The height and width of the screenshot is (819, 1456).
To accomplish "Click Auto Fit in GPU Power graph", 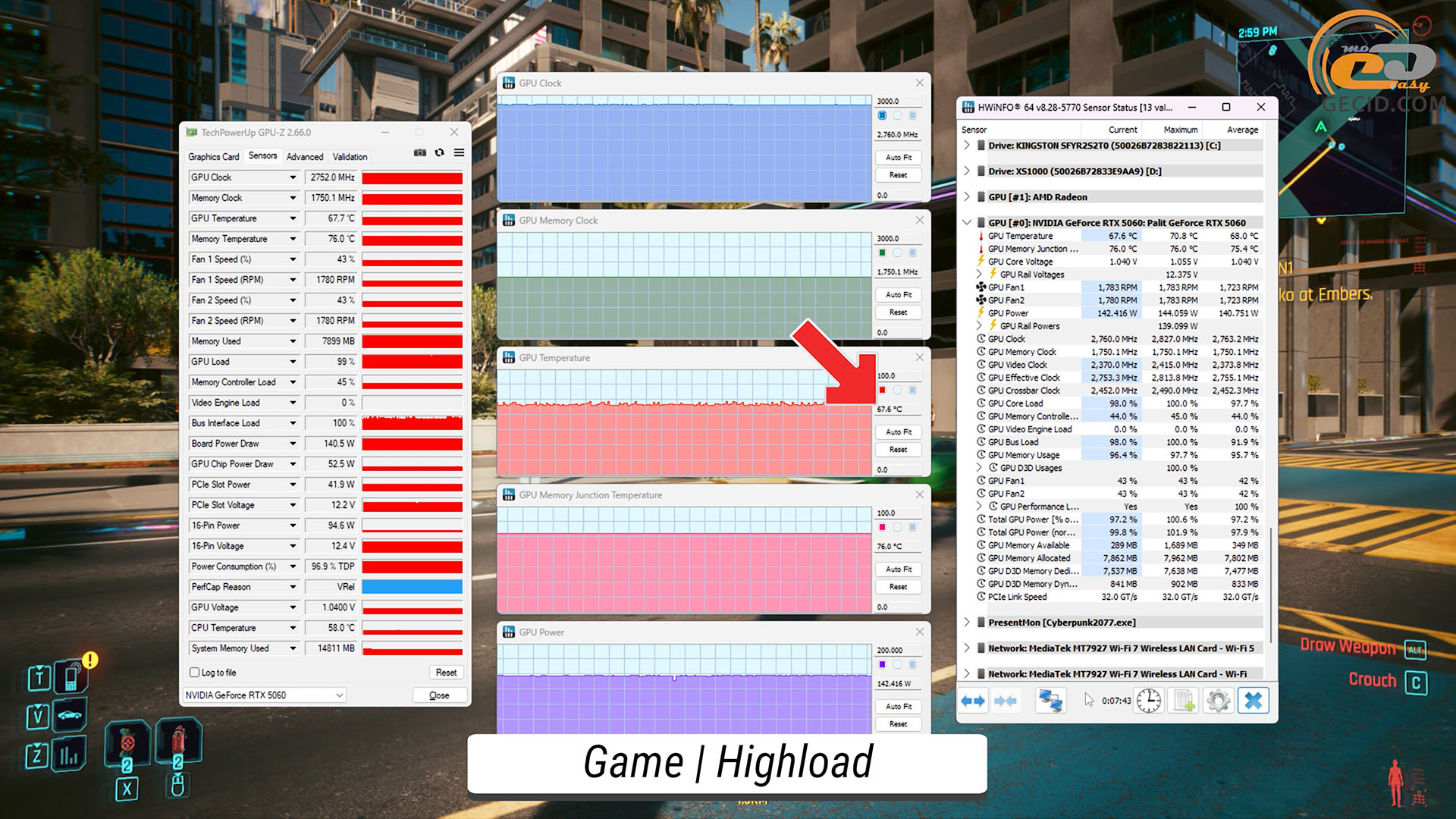I will click(x=899, y=707).
